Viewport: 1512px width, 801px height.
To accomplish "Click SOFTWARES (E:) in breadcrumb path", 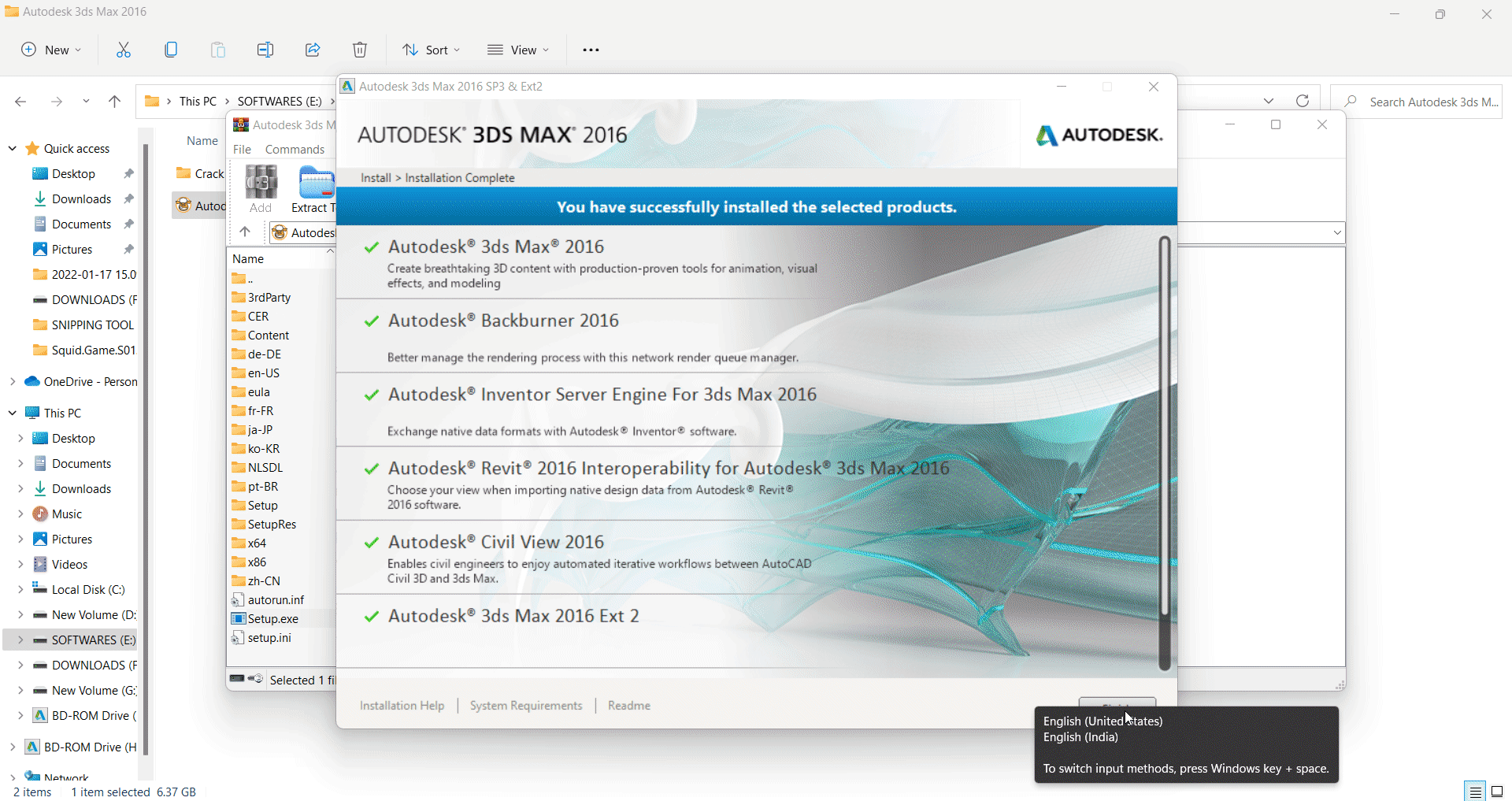I will tap(280, 101).
